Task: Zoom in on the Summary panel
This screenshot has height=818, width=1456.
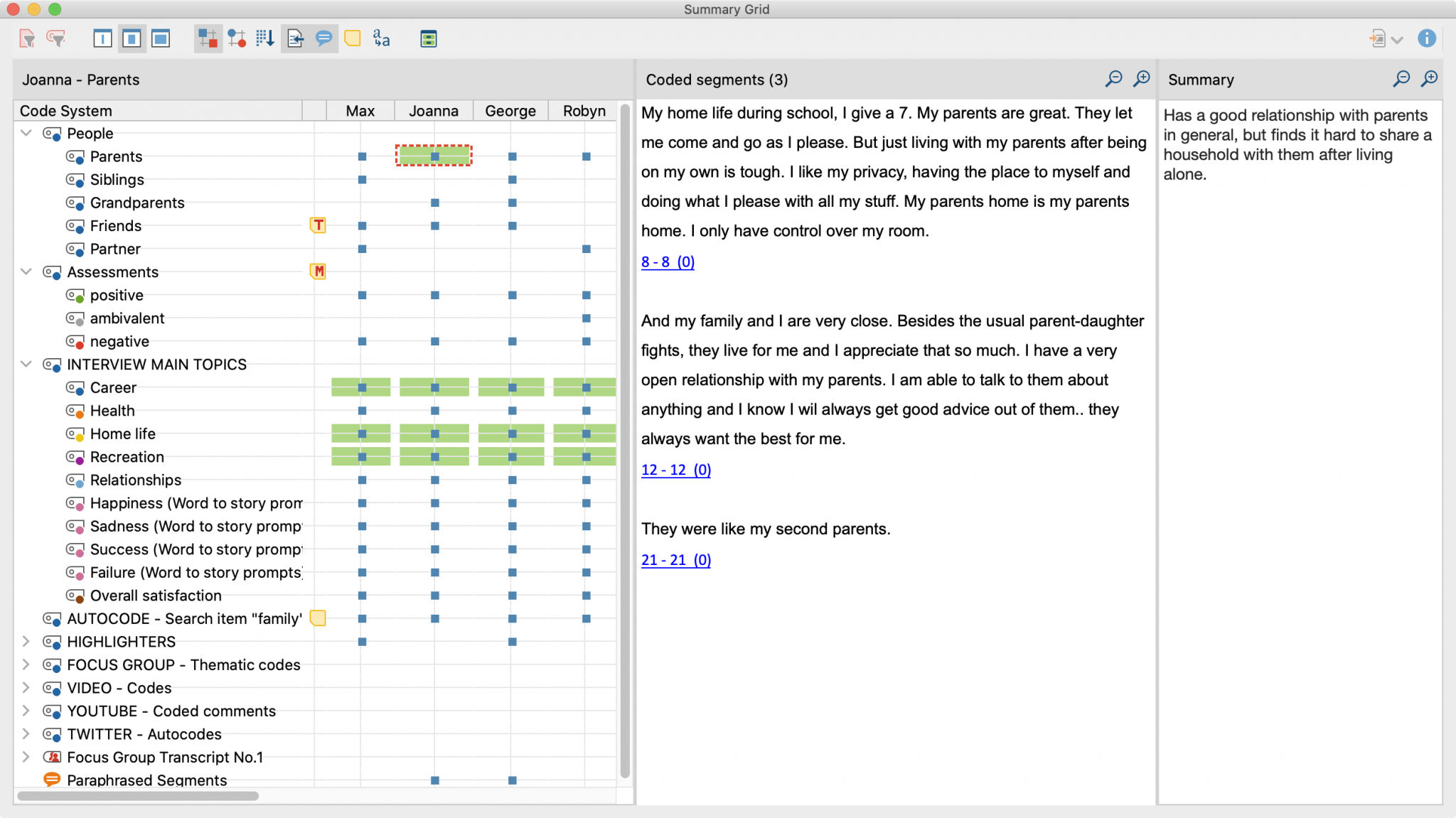Action: tap(1428, 78)
